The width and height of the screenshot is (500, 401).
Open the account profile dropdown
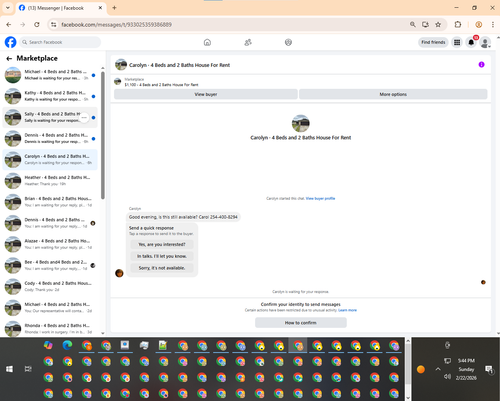click(x=485, y=42)
